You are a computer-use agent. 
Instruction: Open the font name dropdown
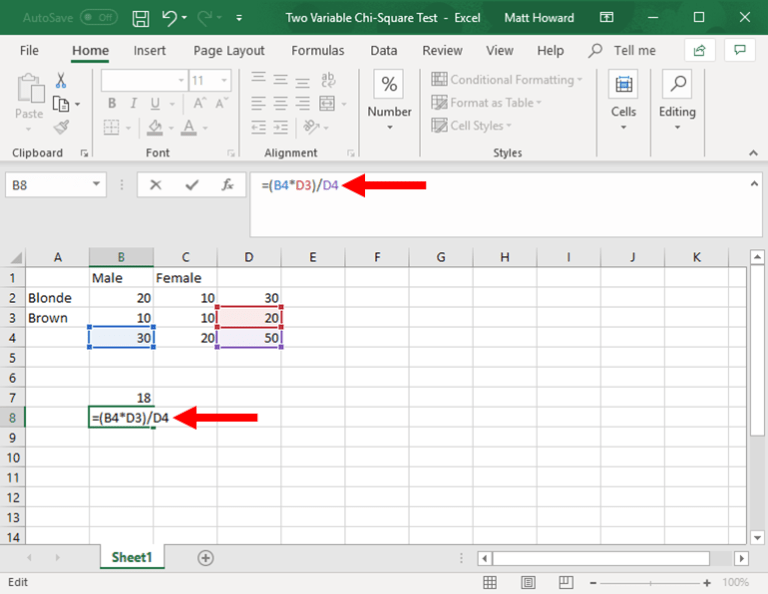[181, 80]
